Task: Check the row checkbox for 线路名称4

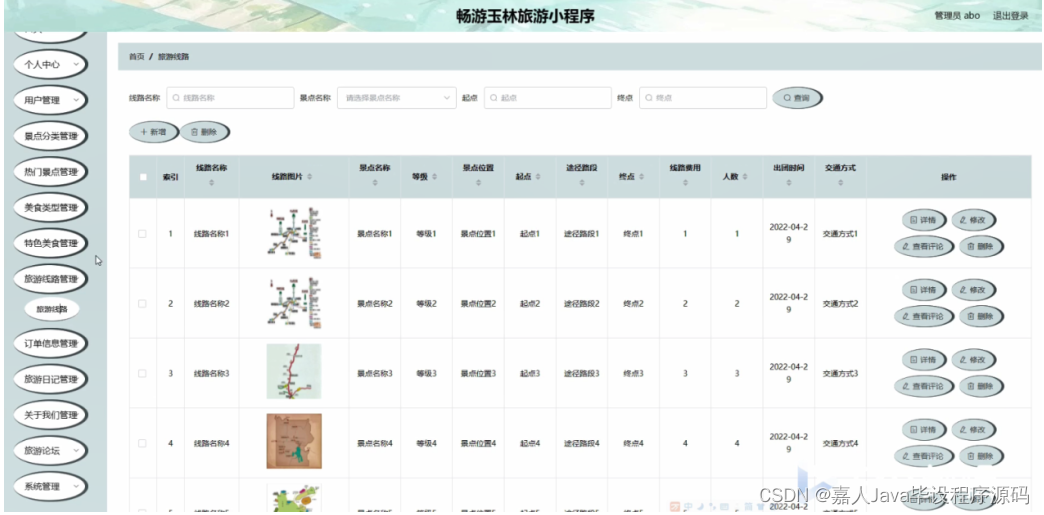Action: (142, 443)
